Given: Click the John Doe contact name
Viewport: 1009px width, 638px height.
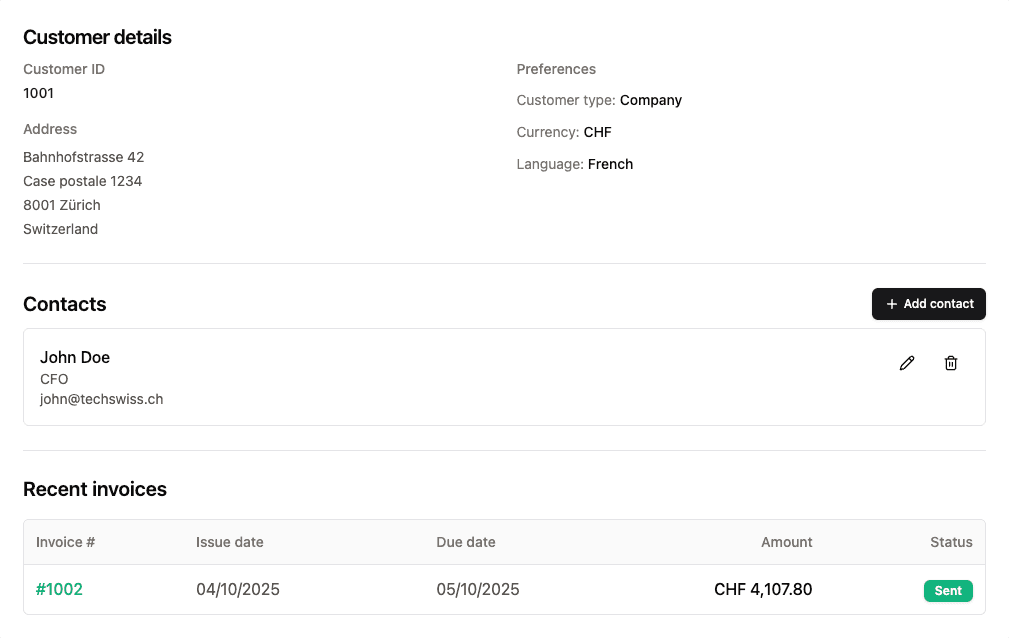Looking at the screenshot, I should 75,357.
